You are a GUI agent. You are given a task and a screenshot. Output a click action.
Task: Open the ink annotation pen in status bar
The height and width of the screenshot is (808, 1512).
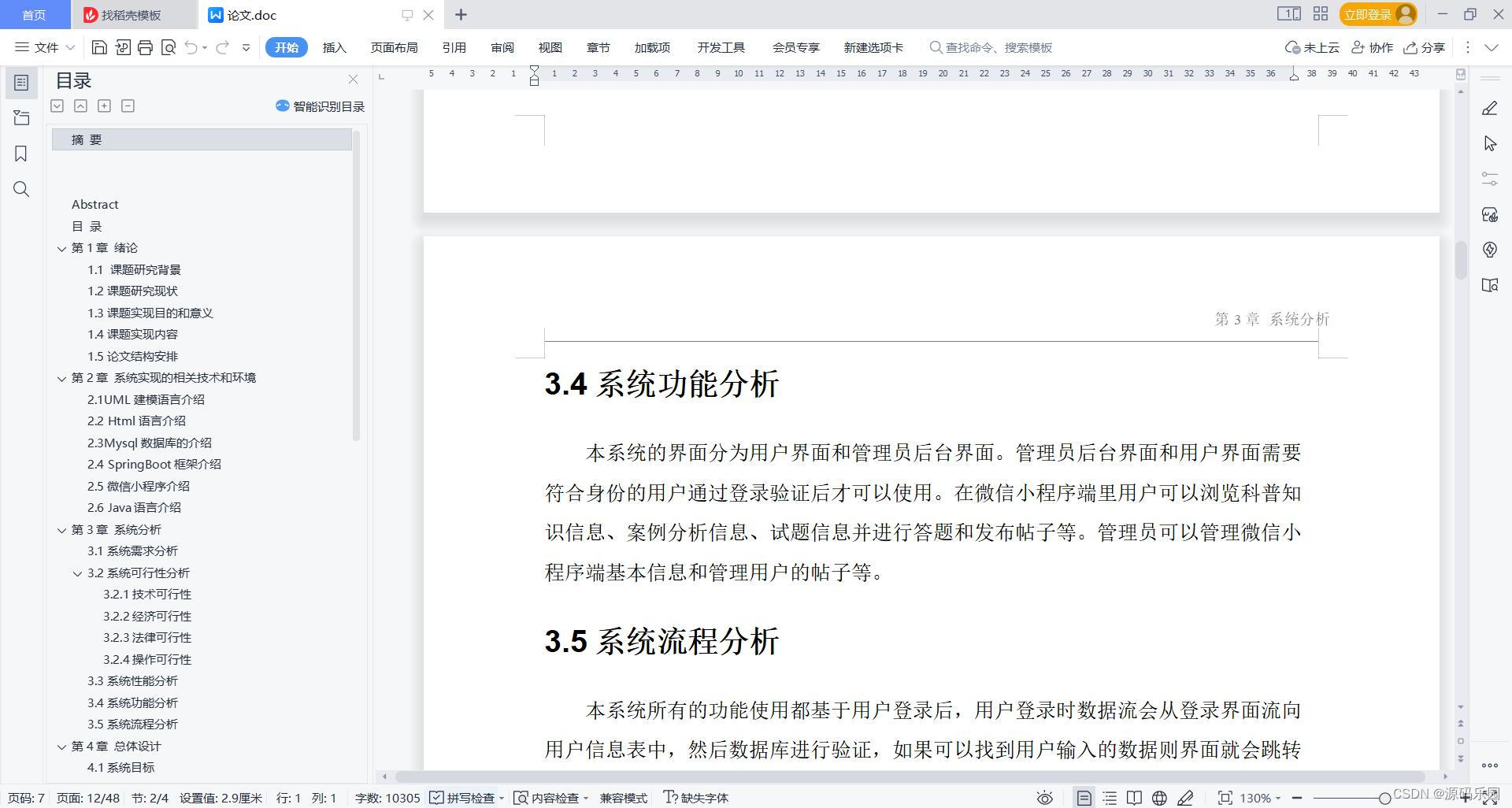pyautogui.click(x=1187, y=798)
